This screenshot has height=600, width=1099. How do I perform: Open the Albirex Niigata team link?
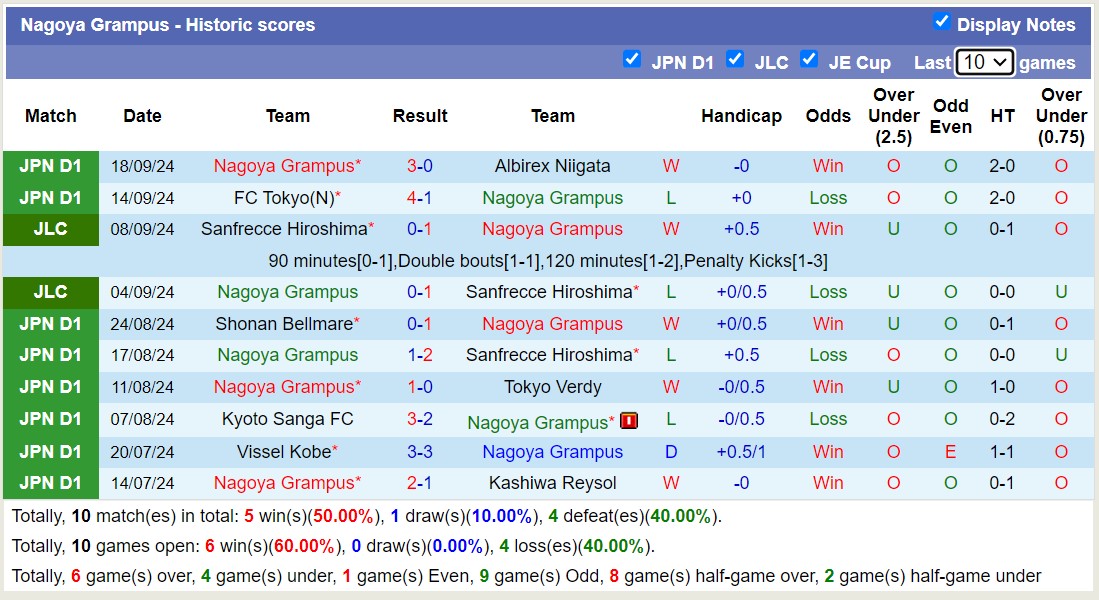click(552, 166)
